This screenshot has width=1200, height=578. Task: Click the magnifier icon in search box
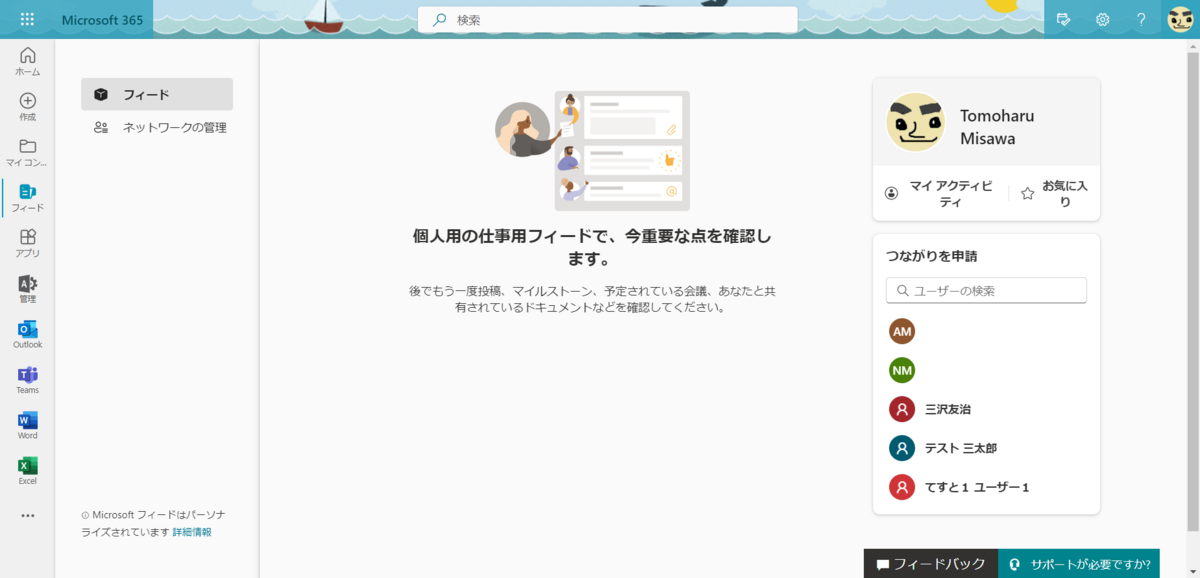439,19
